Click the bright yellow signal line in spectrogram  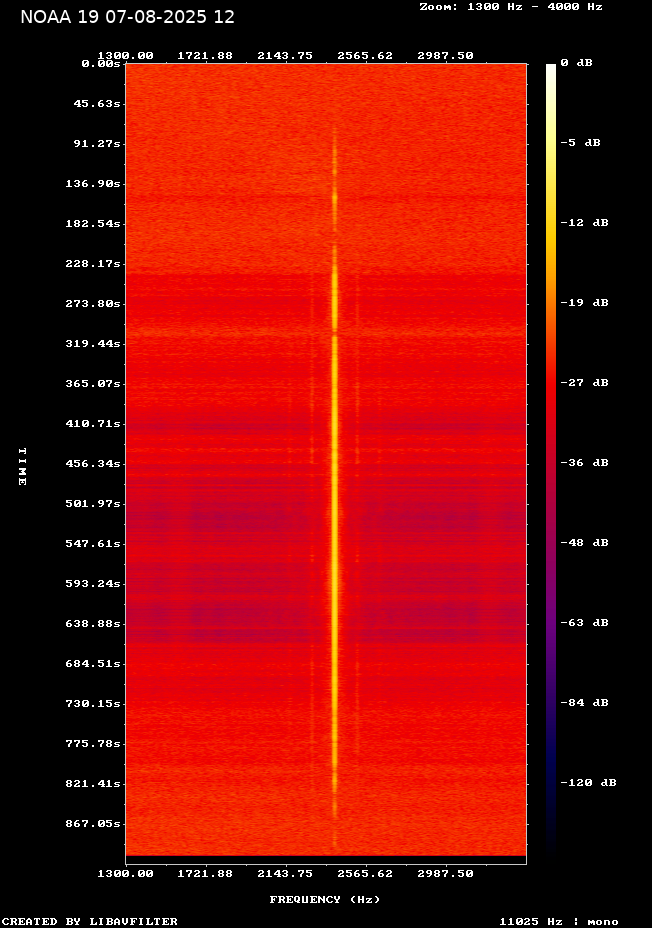click(334, 500)
